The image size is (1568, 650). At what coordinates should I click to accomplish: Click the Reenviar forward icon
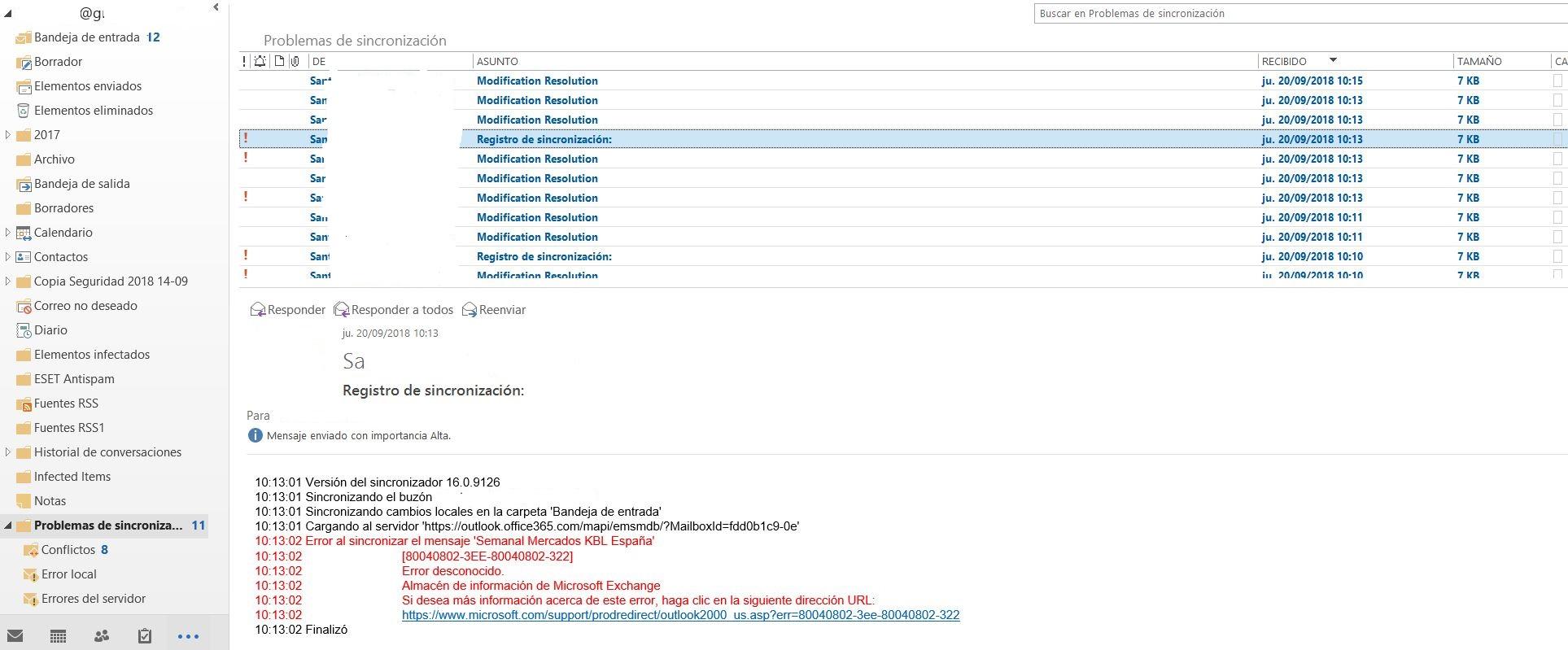[470, 310]
